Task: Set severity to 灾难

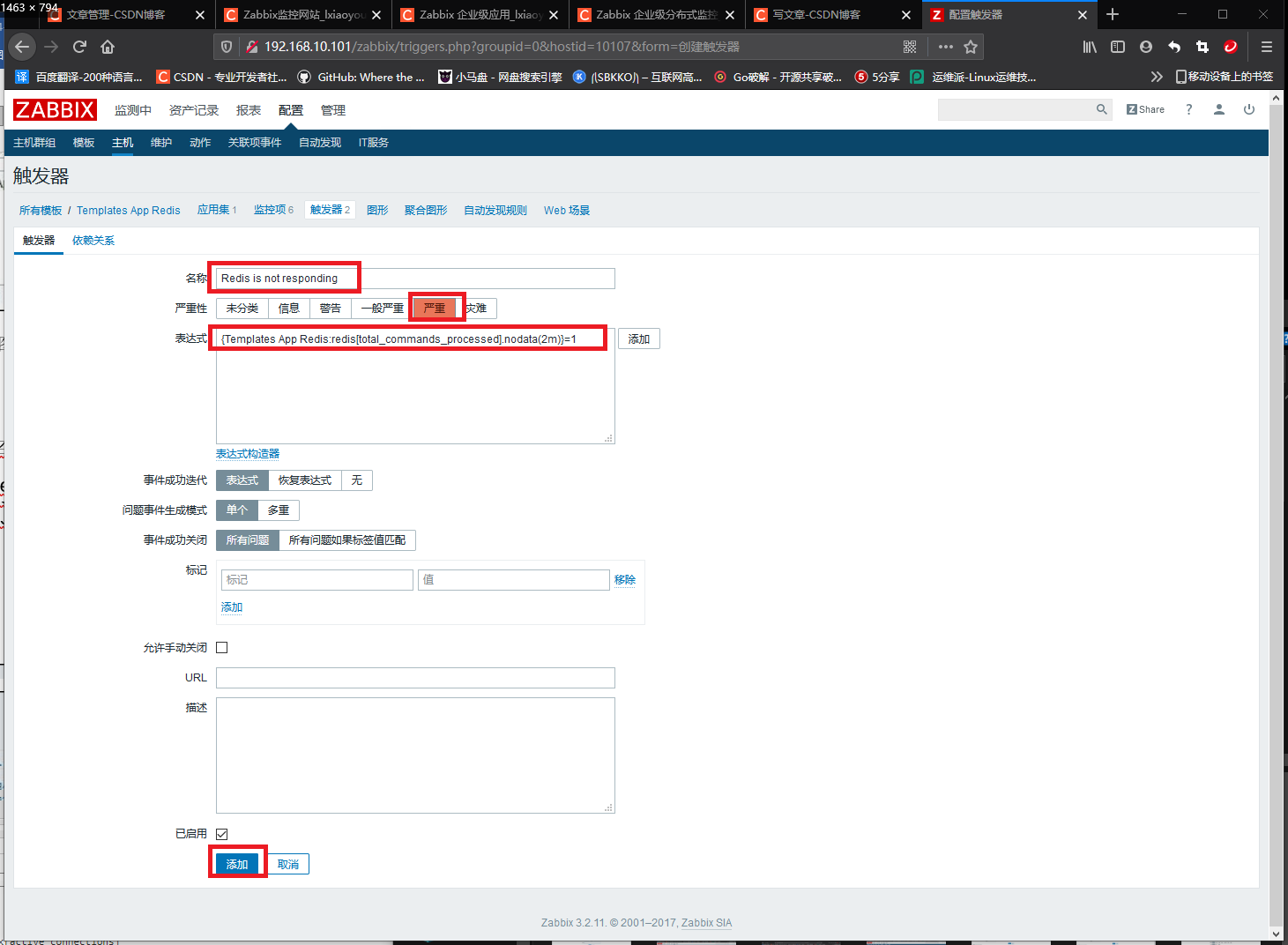Action: (477, 309)
